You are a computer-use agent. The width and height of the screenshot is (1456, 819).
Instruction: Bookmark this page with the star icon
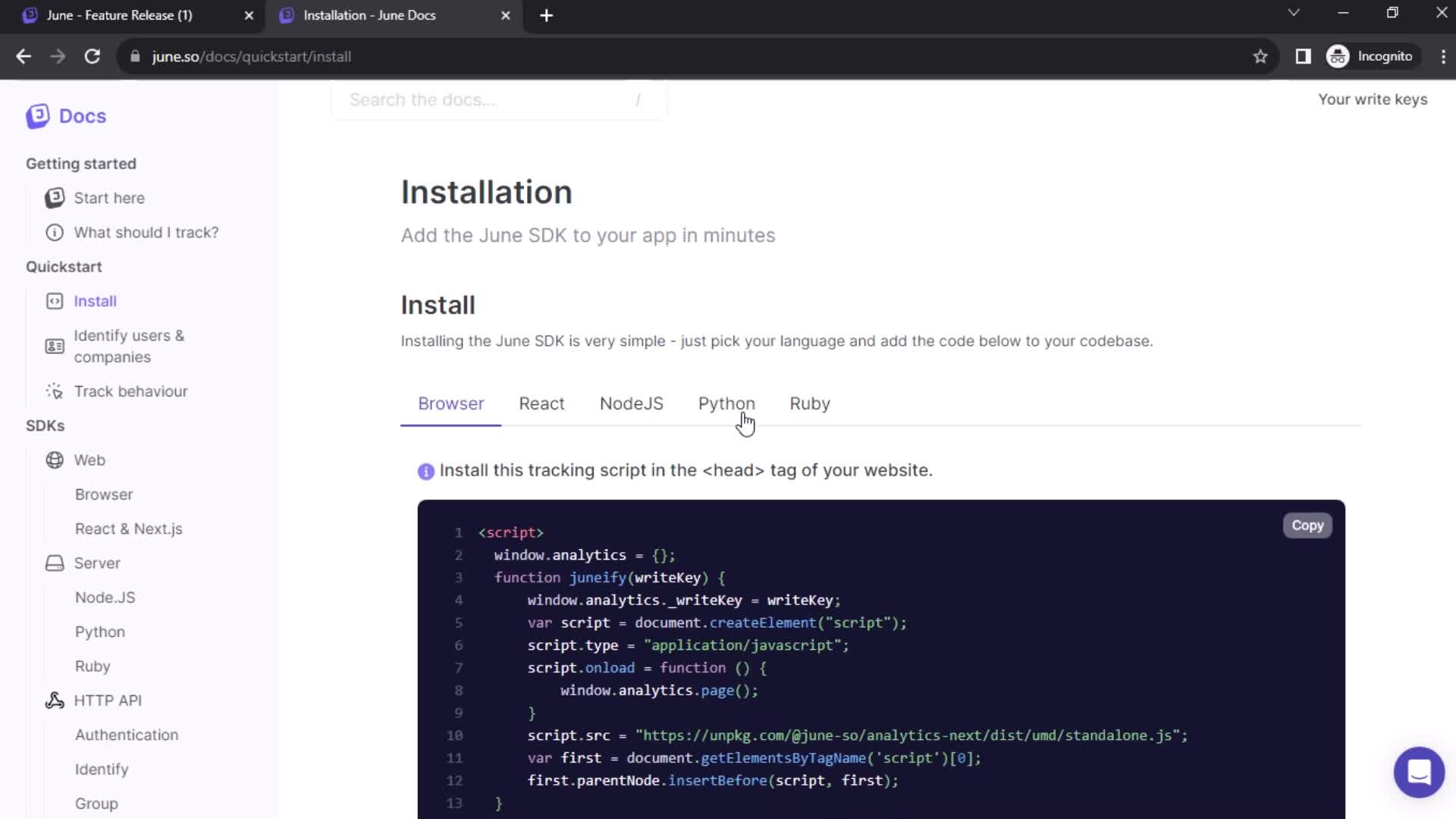tap(1260, 57)
